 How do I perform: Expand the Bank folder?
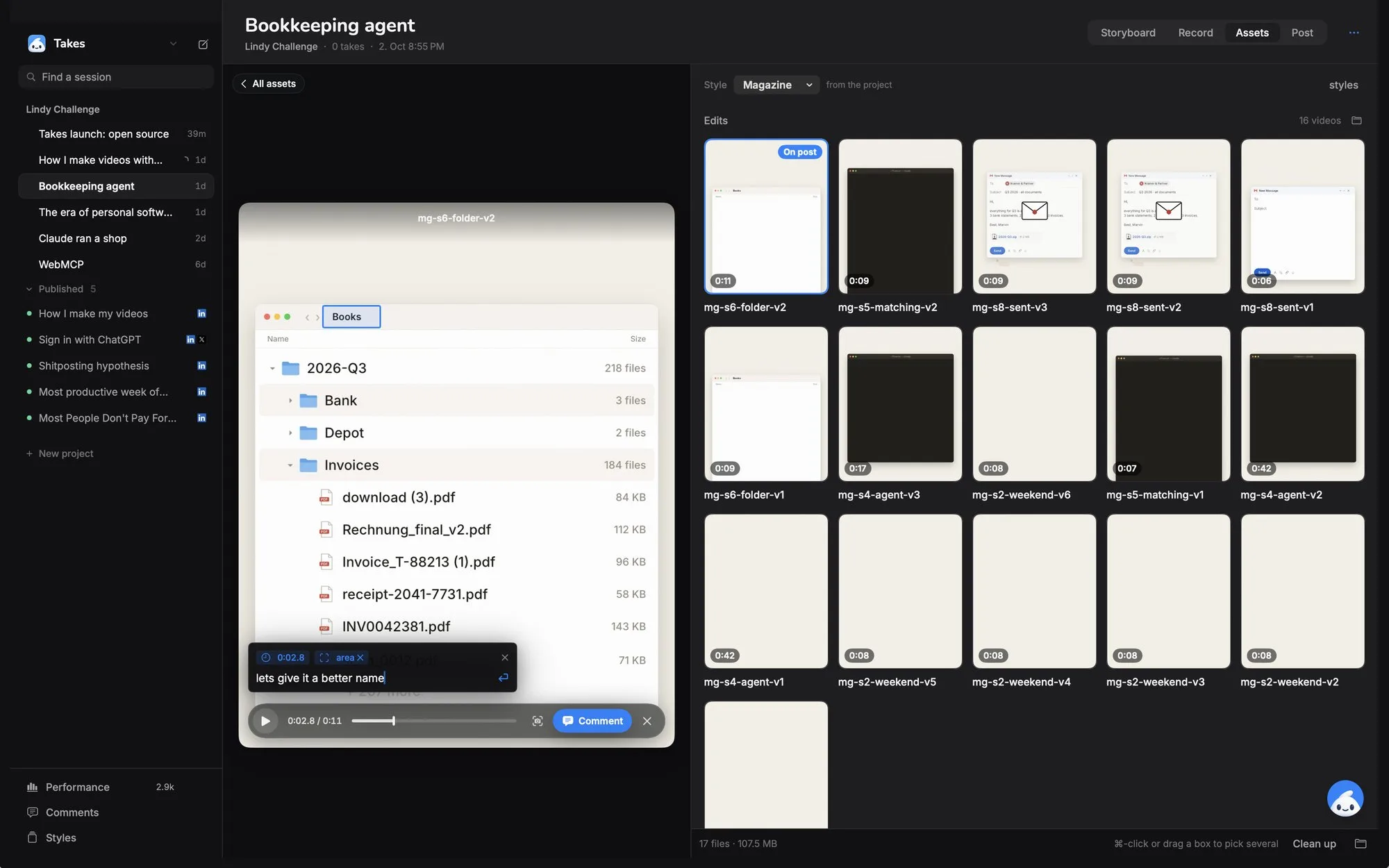click(x=290, y=401)
